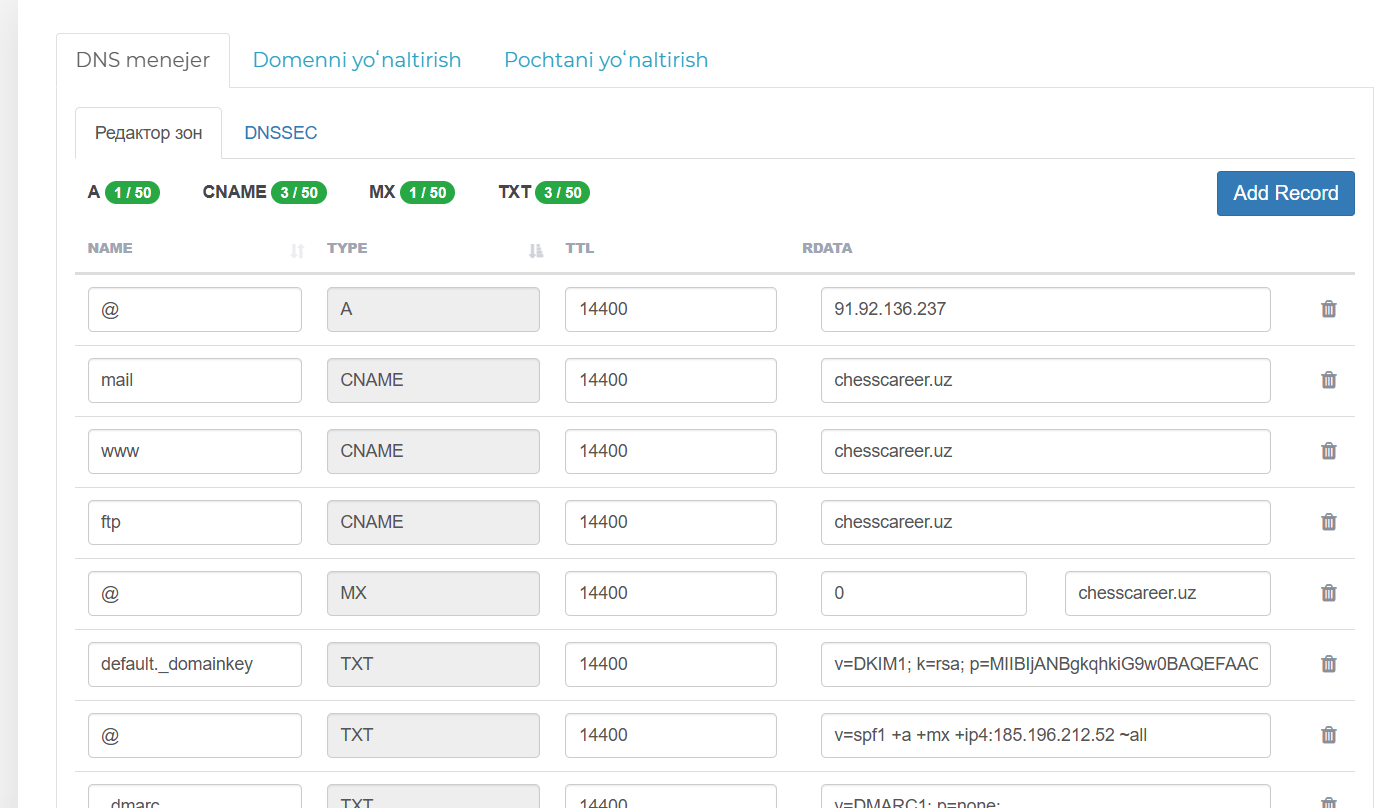
Task: Delete the SPF TXT record
Action: (1328, 735)
